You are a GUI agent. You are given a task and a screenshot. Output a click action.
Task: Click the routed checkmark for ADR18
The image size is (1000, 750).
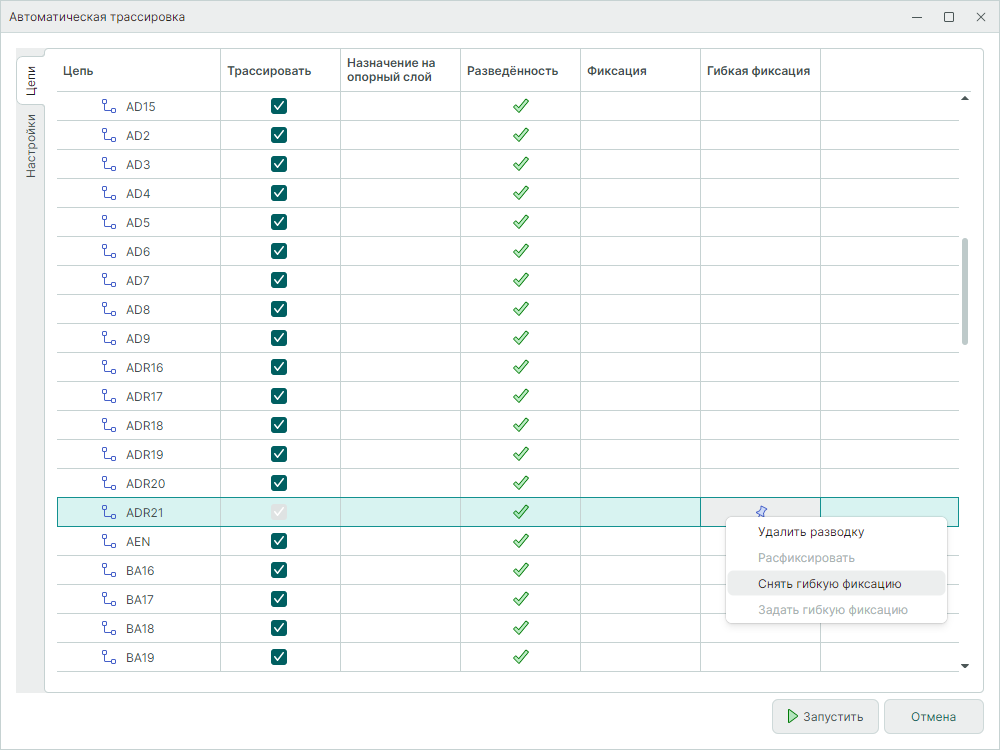pos(520,425)
